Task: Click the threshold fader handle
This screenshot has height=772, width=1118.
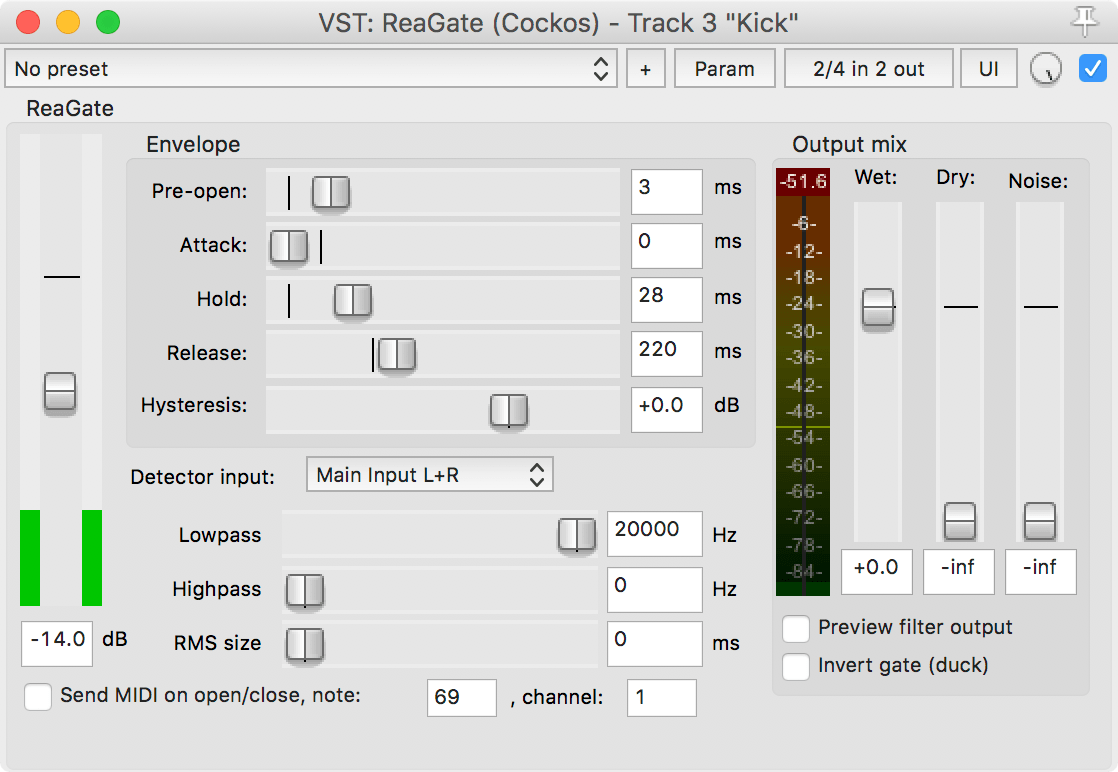Action: 60,391
